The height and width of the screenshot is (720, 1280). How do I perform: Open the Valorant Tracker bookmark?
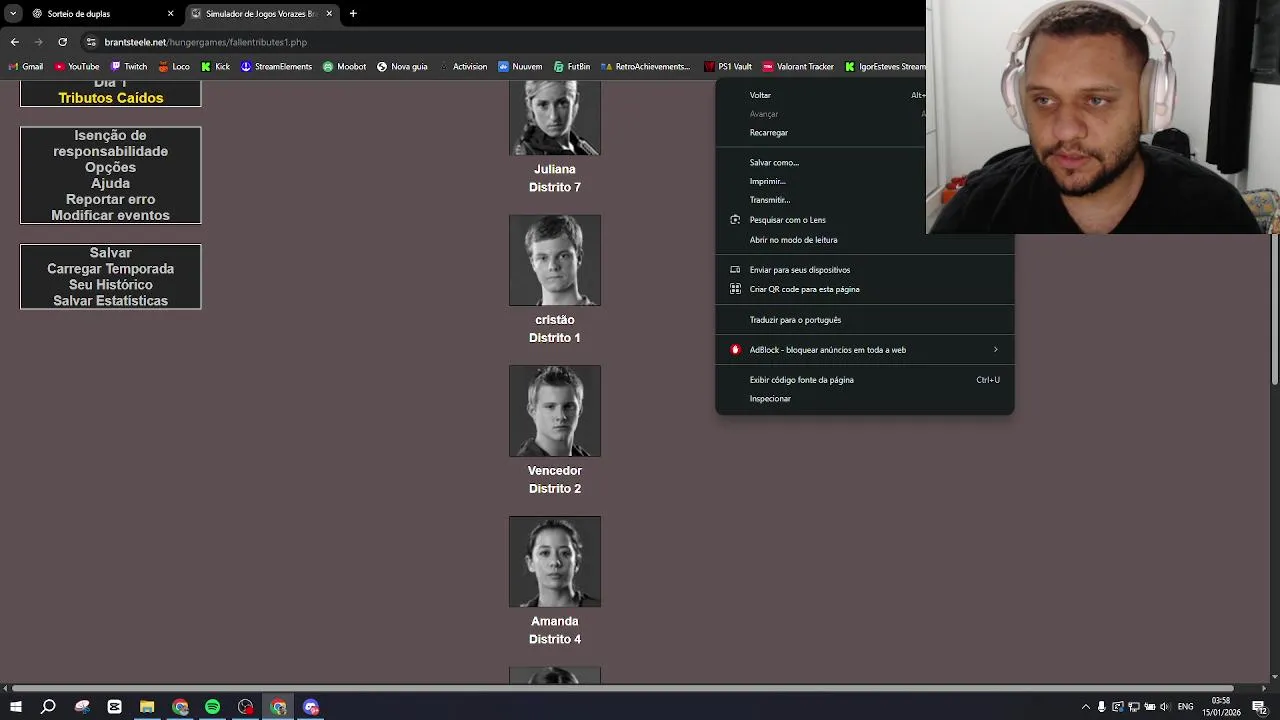pos(798,67)
